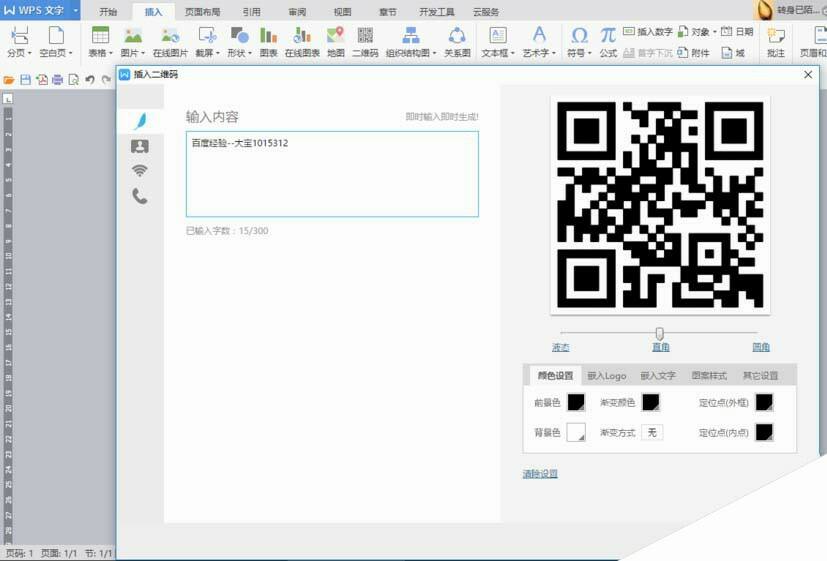827x561 pixels.
Task: Click the 形状 shapes icon
Action: (239, 35)
